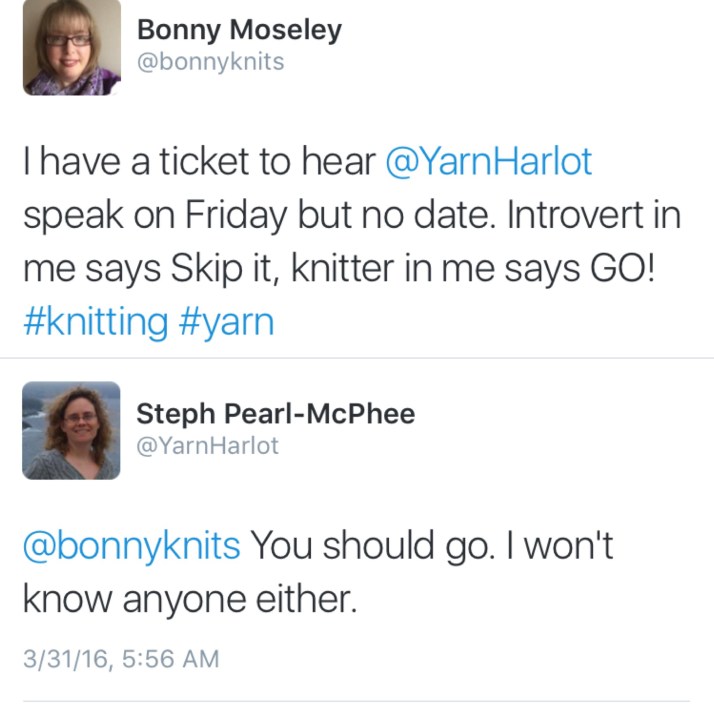
Task: Tap the "know anyone either." reply line
Action: click(x=187, y=599)
